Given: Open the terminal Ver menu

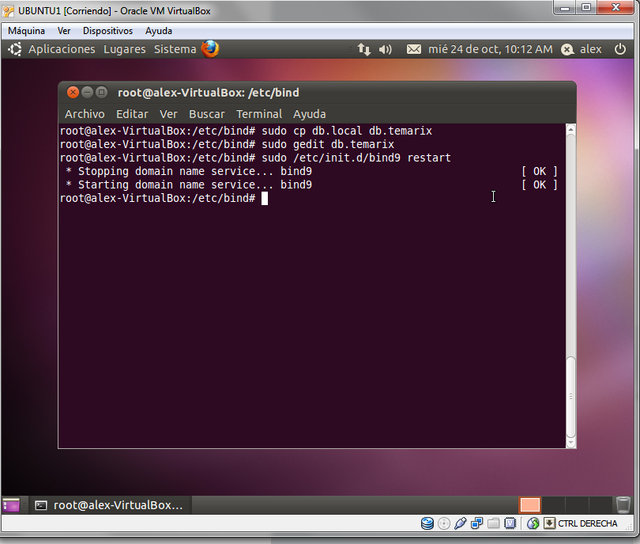Looking at the screenshot, I should (x=169, y=114).
